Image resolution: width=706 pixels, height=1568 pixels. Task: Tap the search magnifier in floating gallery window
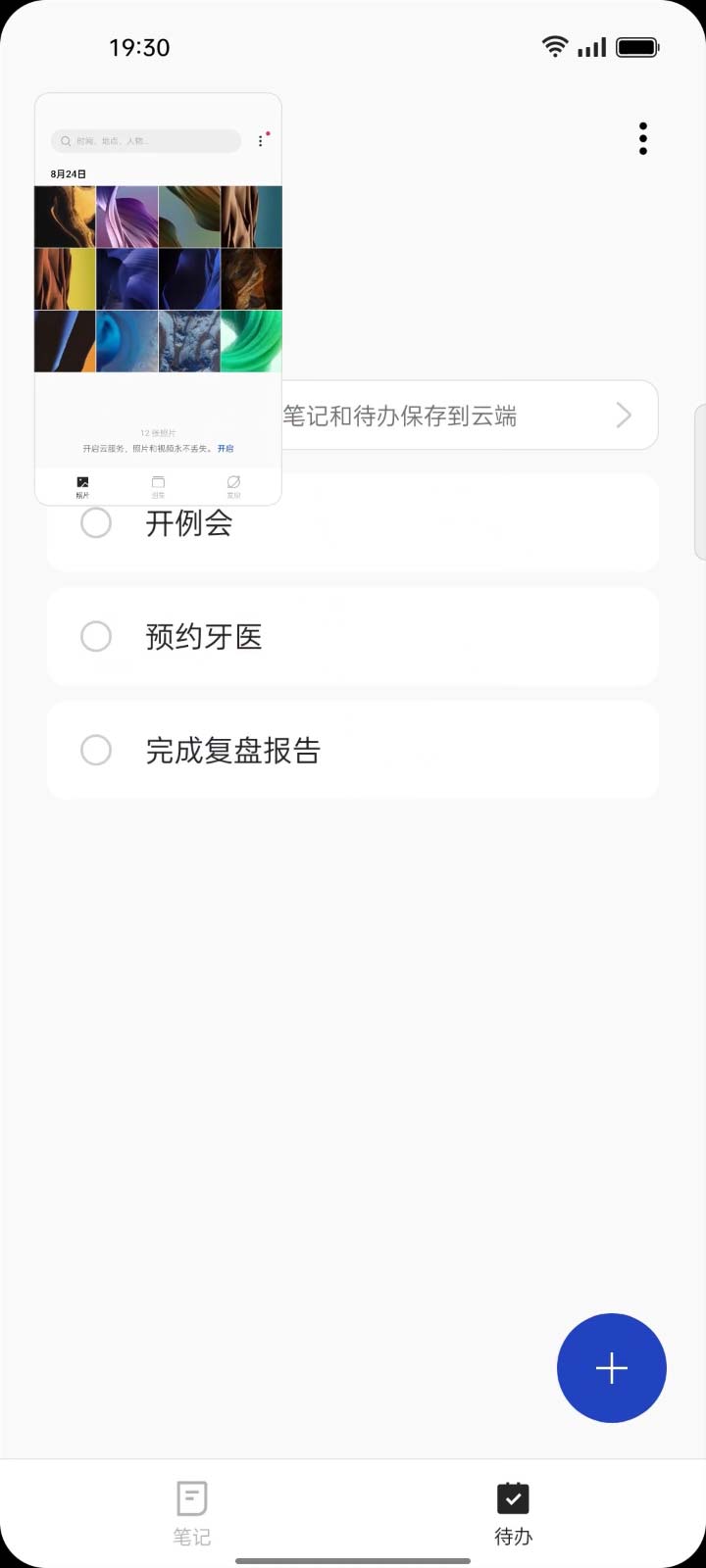66,141
